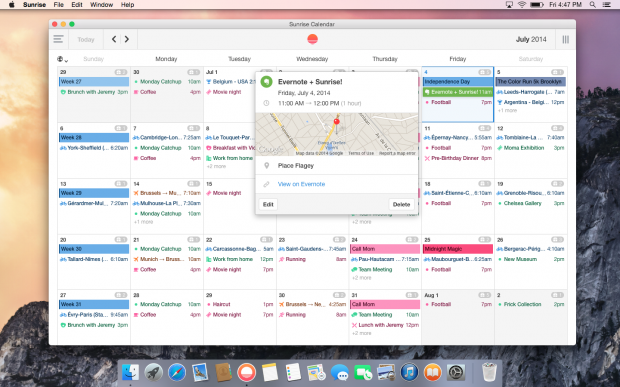The width and height of the screenshot is (620, 387).
Task: Toggle the day badge on July 25
Action: [x=485, y=240]
